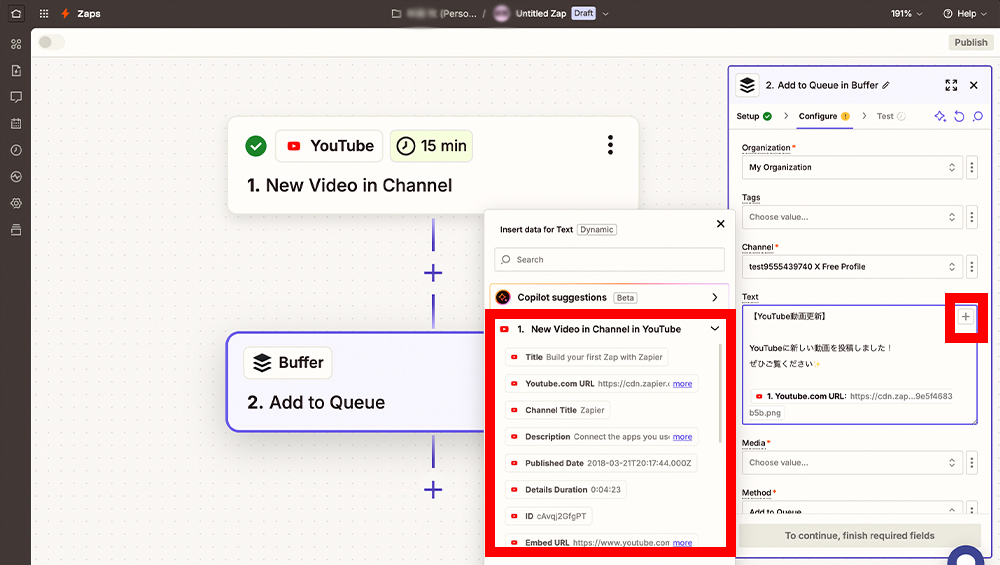Open the components icon in left sidebar
The width and height of the screenshot is (1000, 565).
tap(16, 44)
